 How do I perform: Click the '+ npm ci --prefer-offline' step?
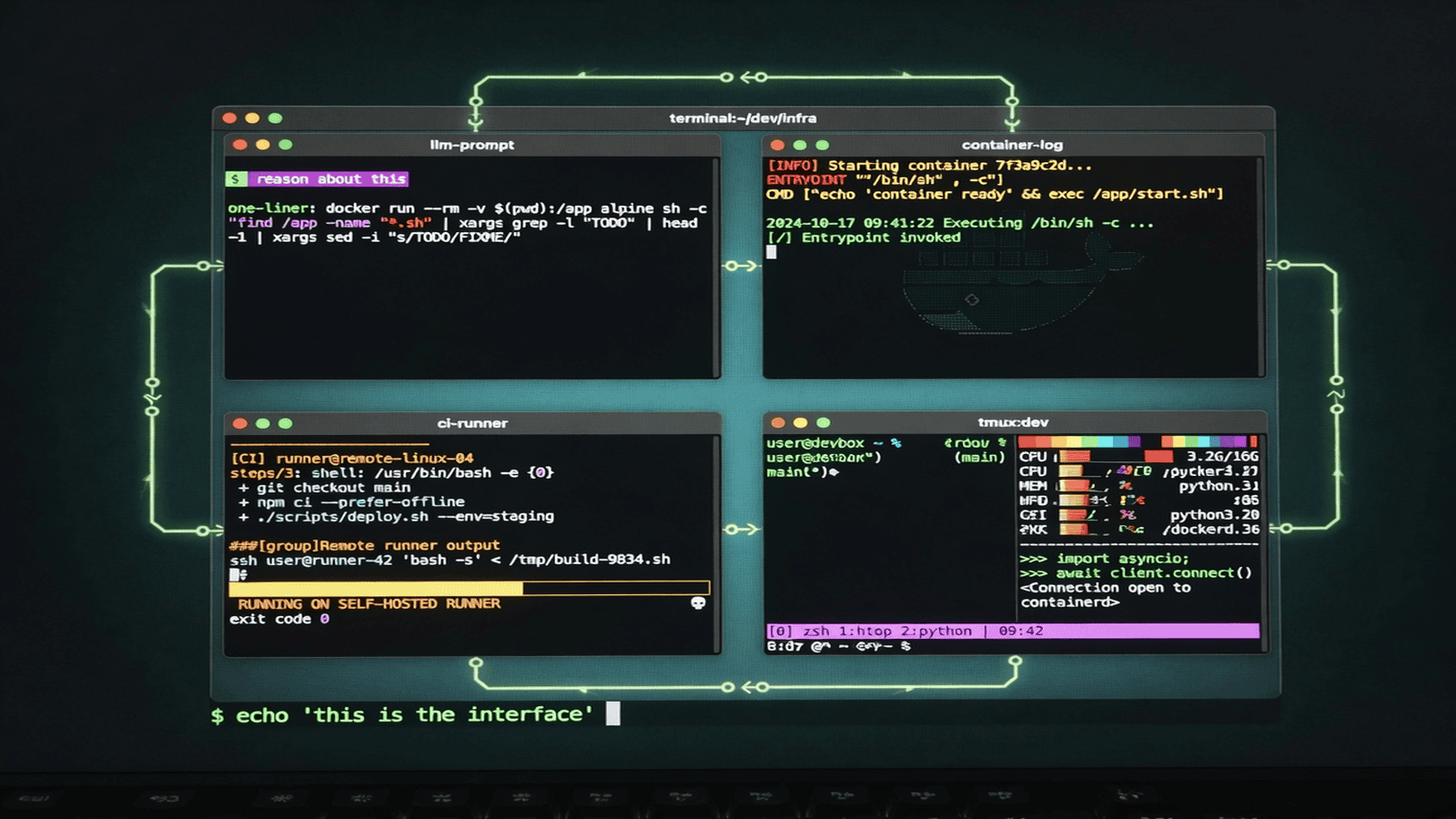(351, 502)
